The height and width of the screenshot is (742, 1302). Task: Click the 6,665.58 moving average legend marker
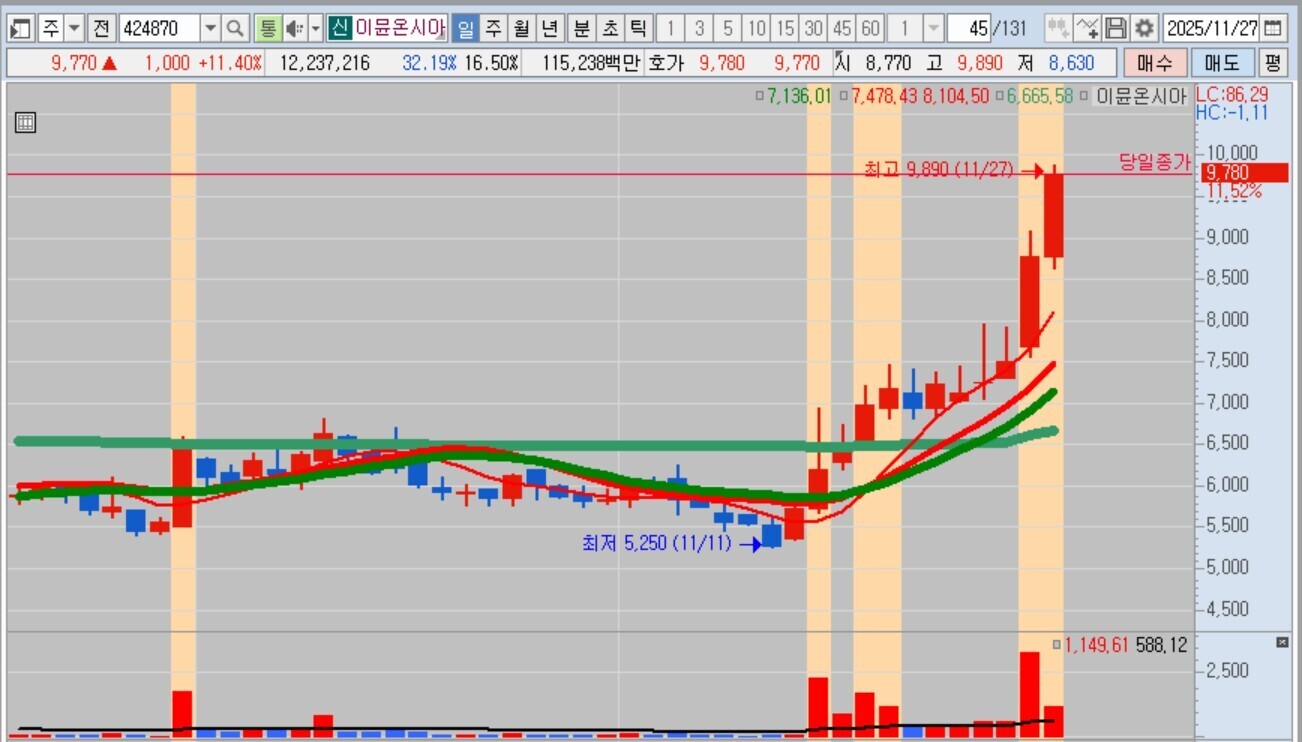click(x=999, y=96)
